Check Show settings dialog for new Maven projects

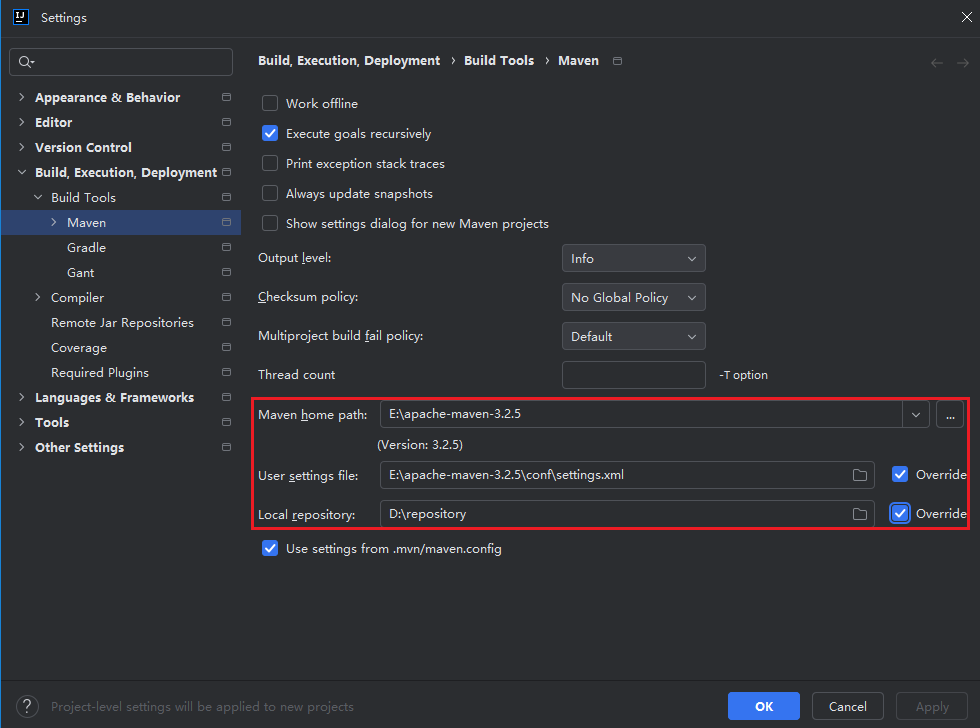coord(270,223)
